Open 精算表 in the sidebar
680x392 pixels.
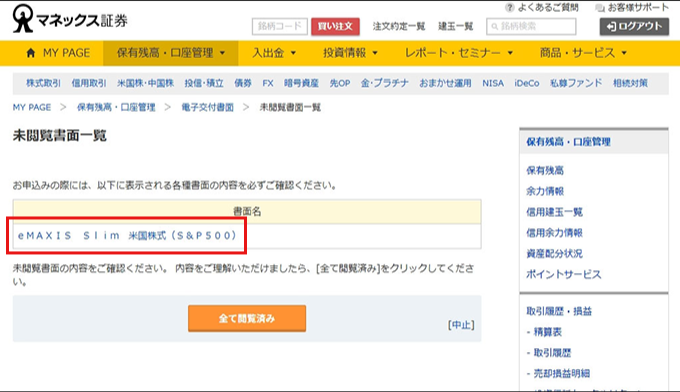(547, 332)
